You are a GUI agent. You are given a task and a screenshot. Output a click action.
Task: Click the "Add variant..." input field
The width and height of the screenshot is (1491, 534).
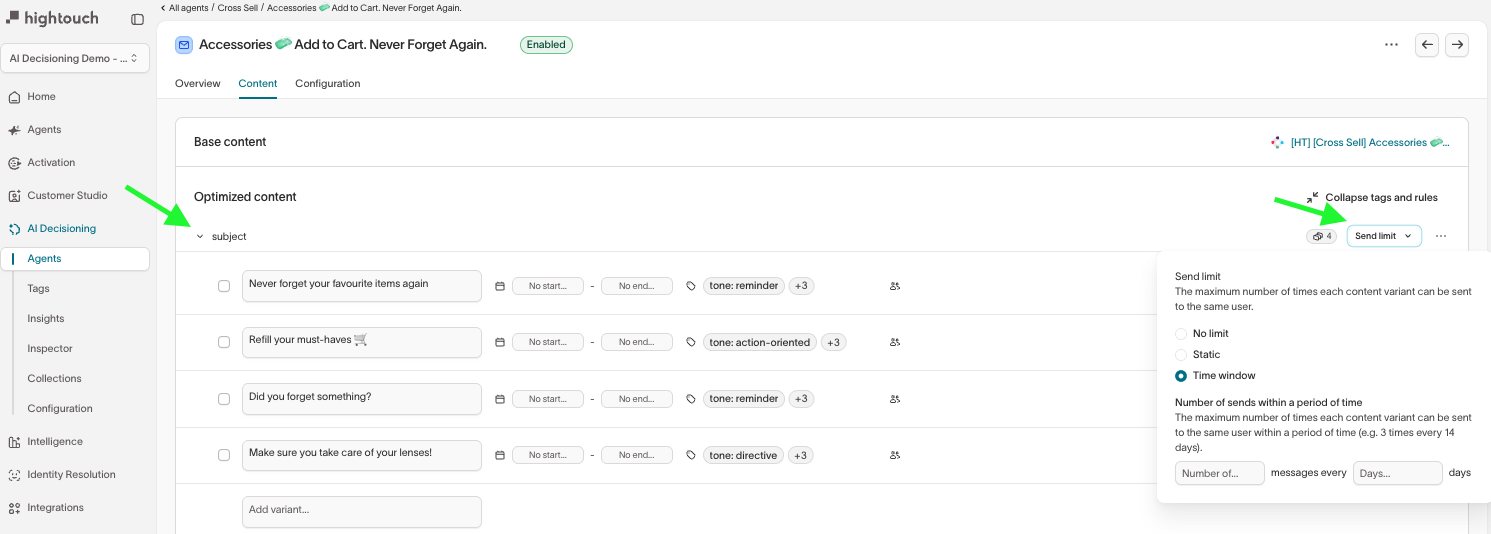click(x=361, y=510)
